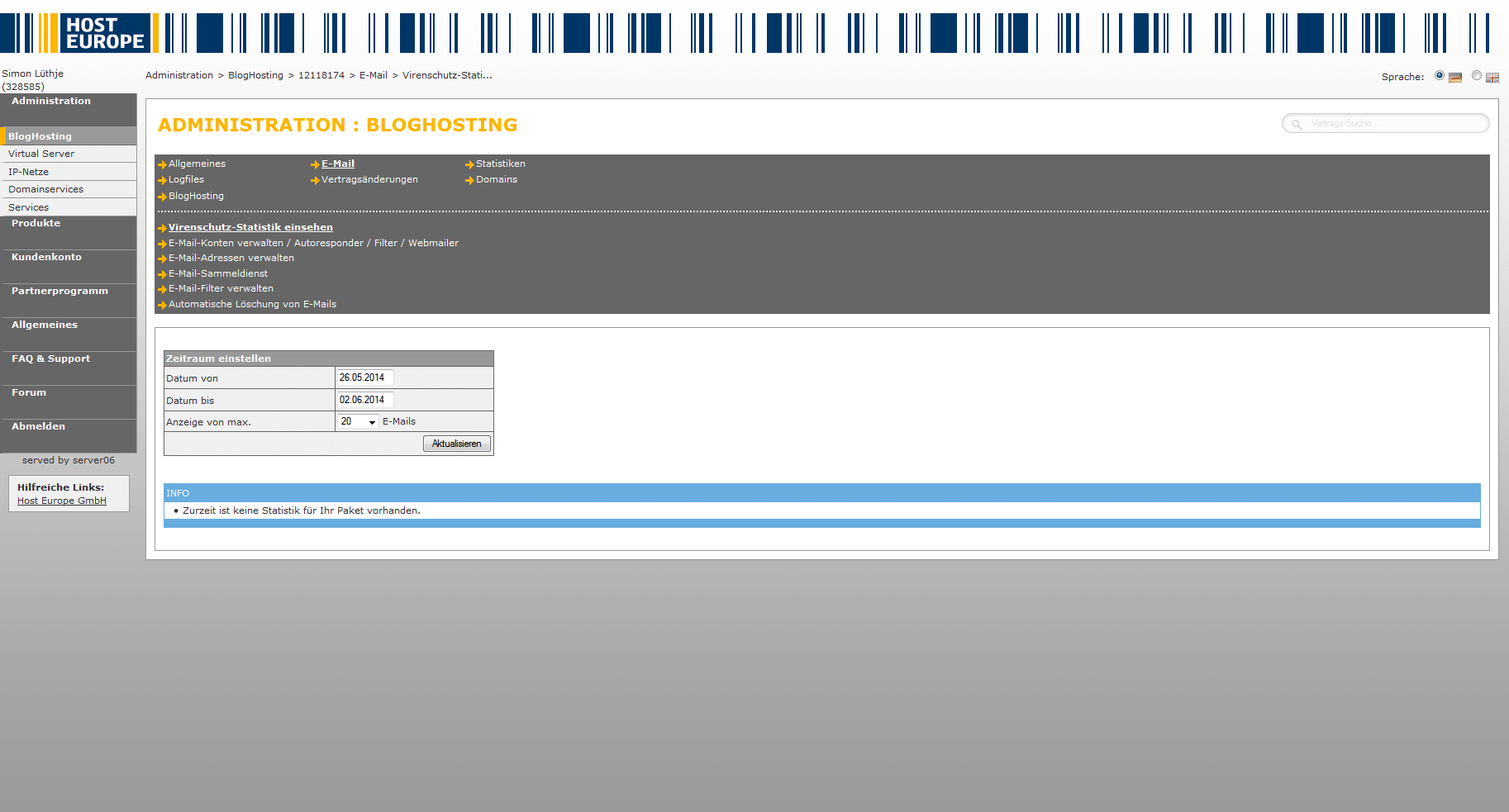
Task: Click arrow icon beside E-Mail-Sammeldienst
Action: pos(162,274)
